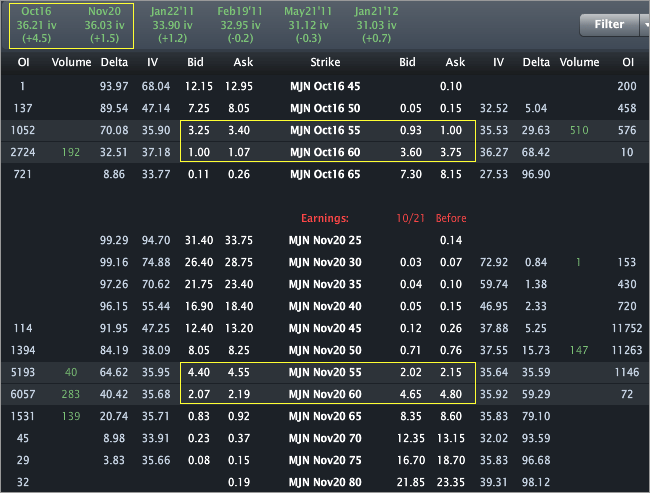Select the Jan22'11 expiration tab
Screen dimensions: 650x493
172,25
